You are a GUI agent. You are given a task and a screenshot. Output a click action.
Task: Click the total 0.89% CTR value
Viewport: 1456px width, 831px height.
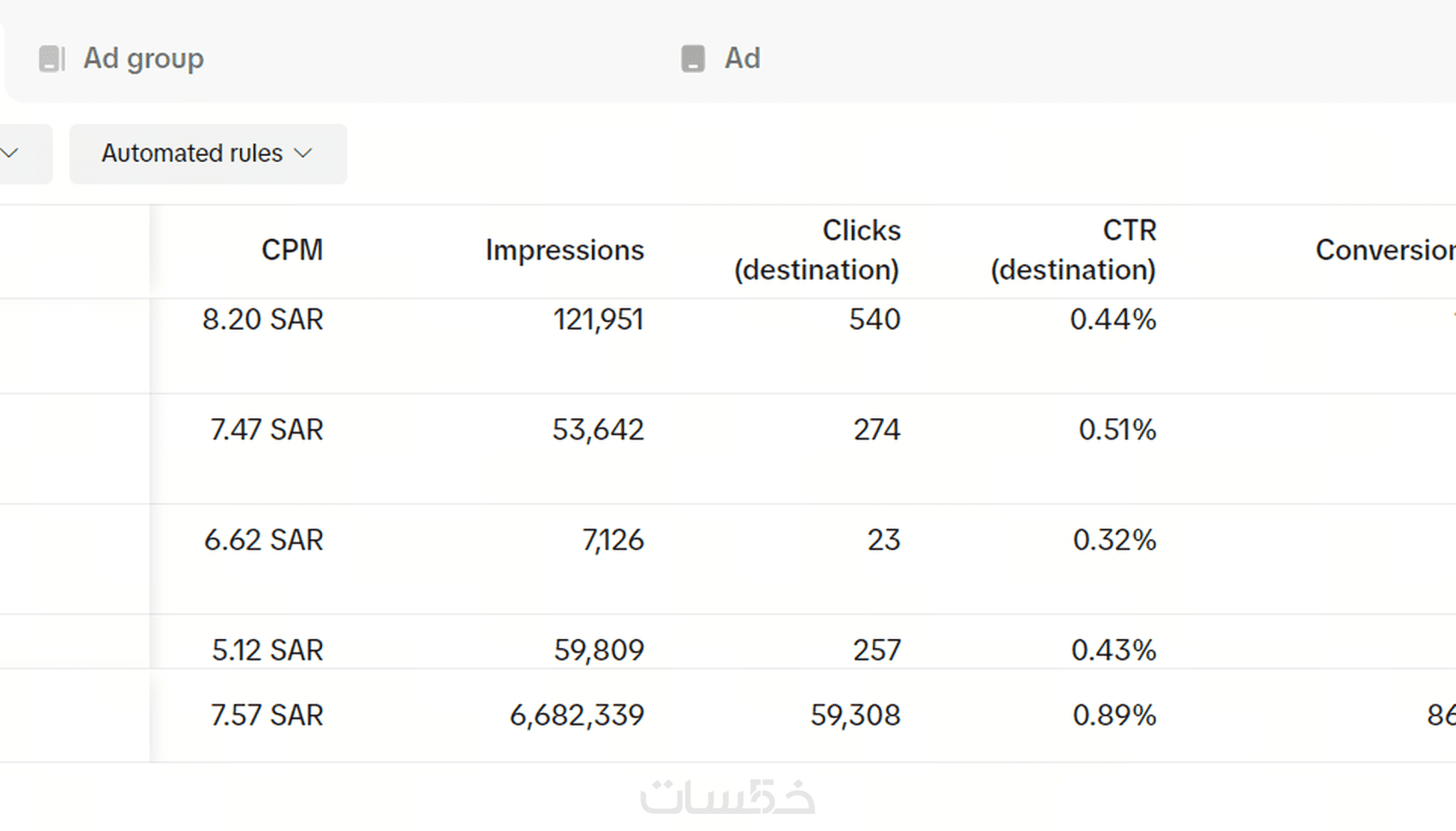click(1114, 715)
